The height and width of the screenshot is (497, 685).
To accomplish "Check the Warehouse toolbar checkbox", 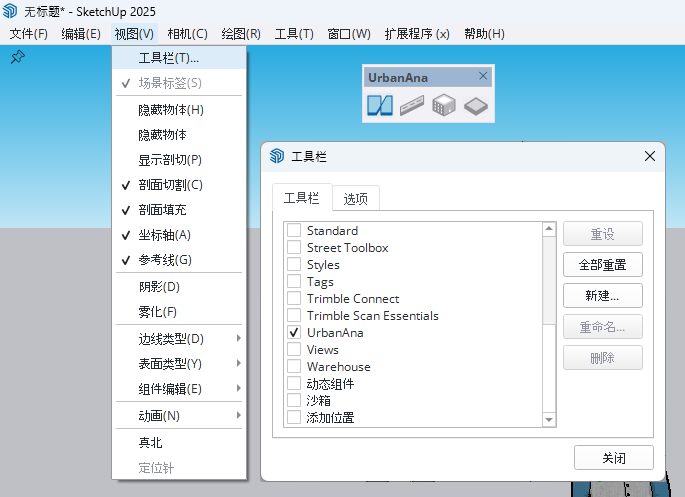I will point(294,366).
